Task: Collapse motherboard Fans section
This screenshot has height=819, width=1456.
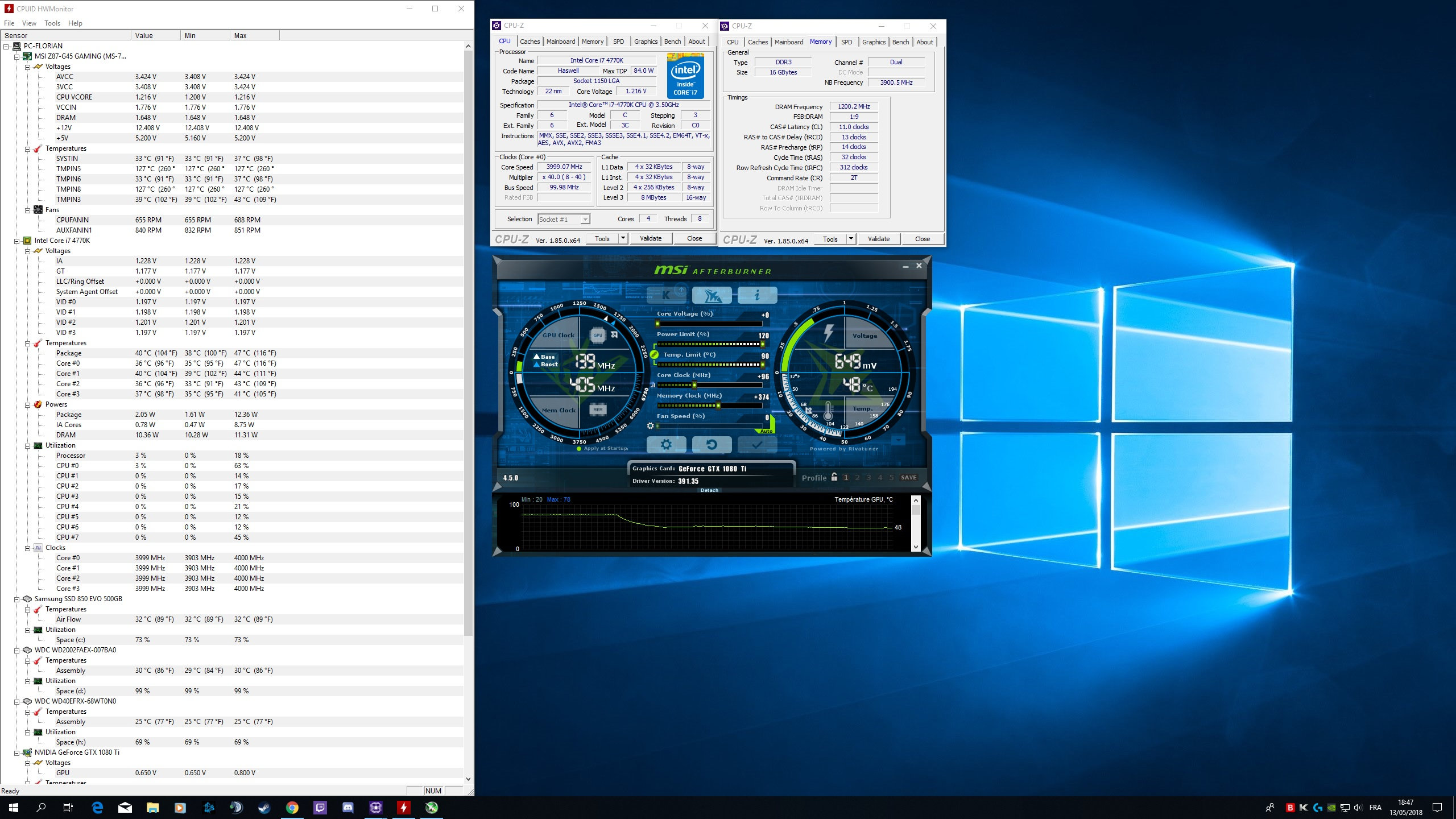Action: 27,210
